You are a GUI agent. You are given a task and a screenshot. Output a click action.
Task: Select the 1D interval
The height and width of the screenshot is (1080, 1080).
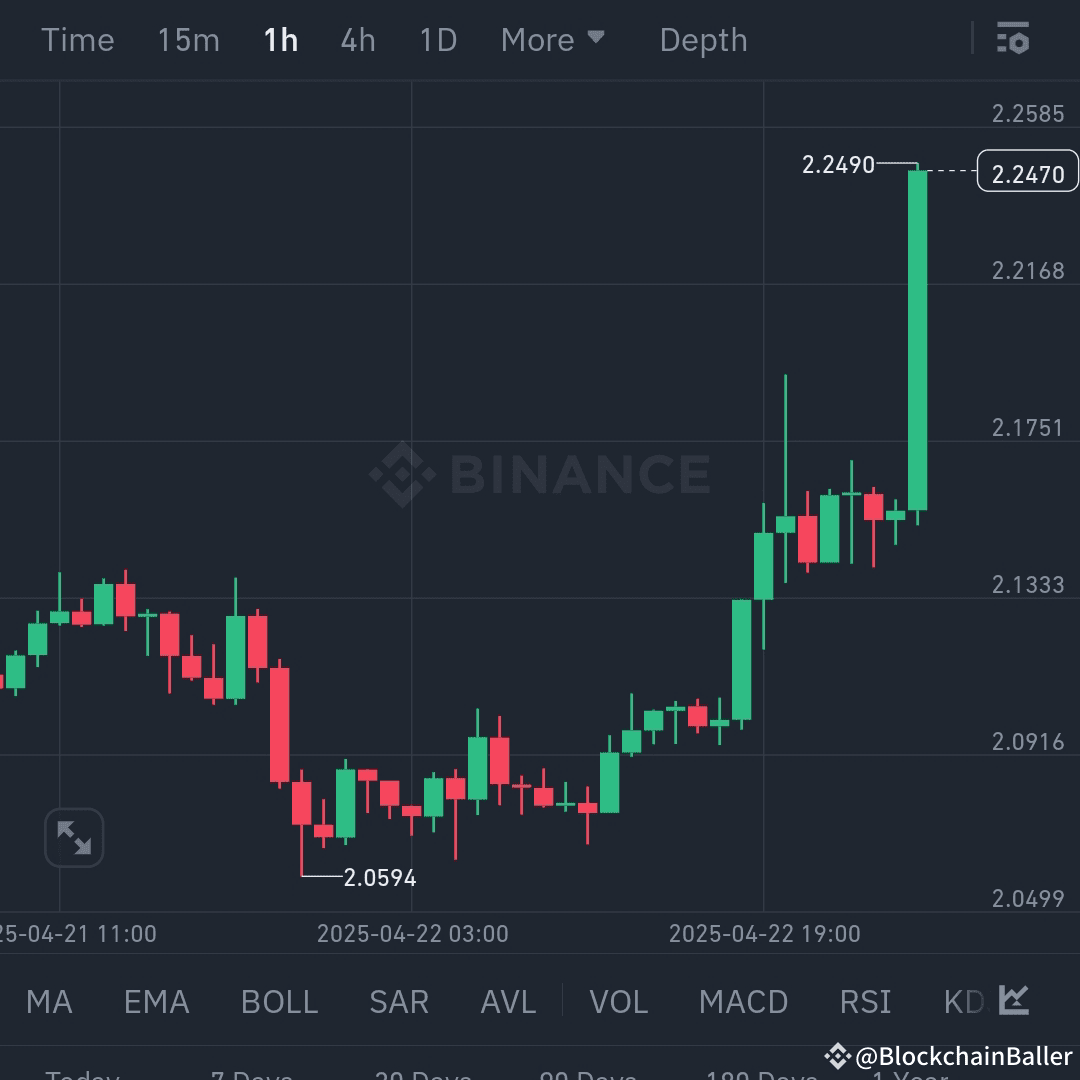(437, 39)
